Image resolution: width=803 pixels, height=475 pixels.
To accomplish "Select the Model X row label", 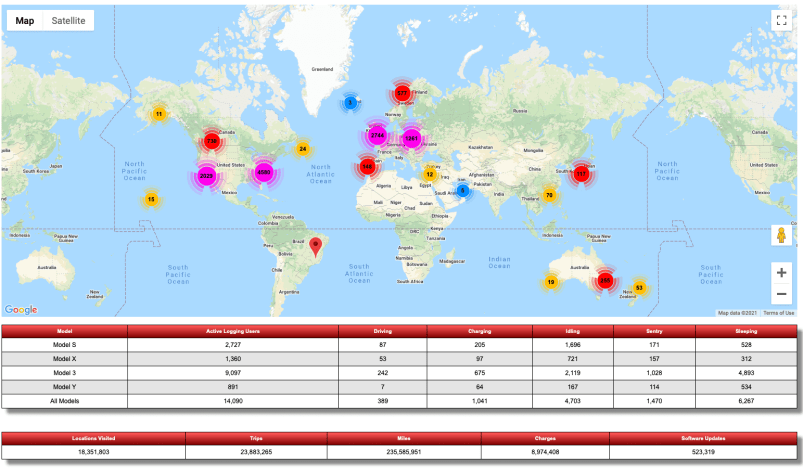I will pos(65,359).
